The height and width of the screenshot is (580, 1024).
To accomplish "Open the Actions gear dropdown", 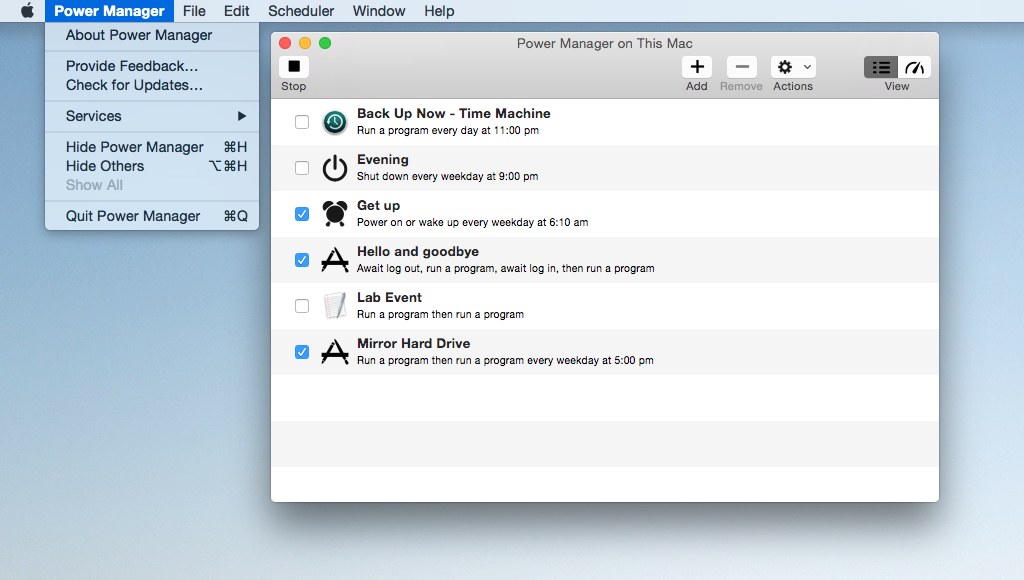I will [793, 67].
